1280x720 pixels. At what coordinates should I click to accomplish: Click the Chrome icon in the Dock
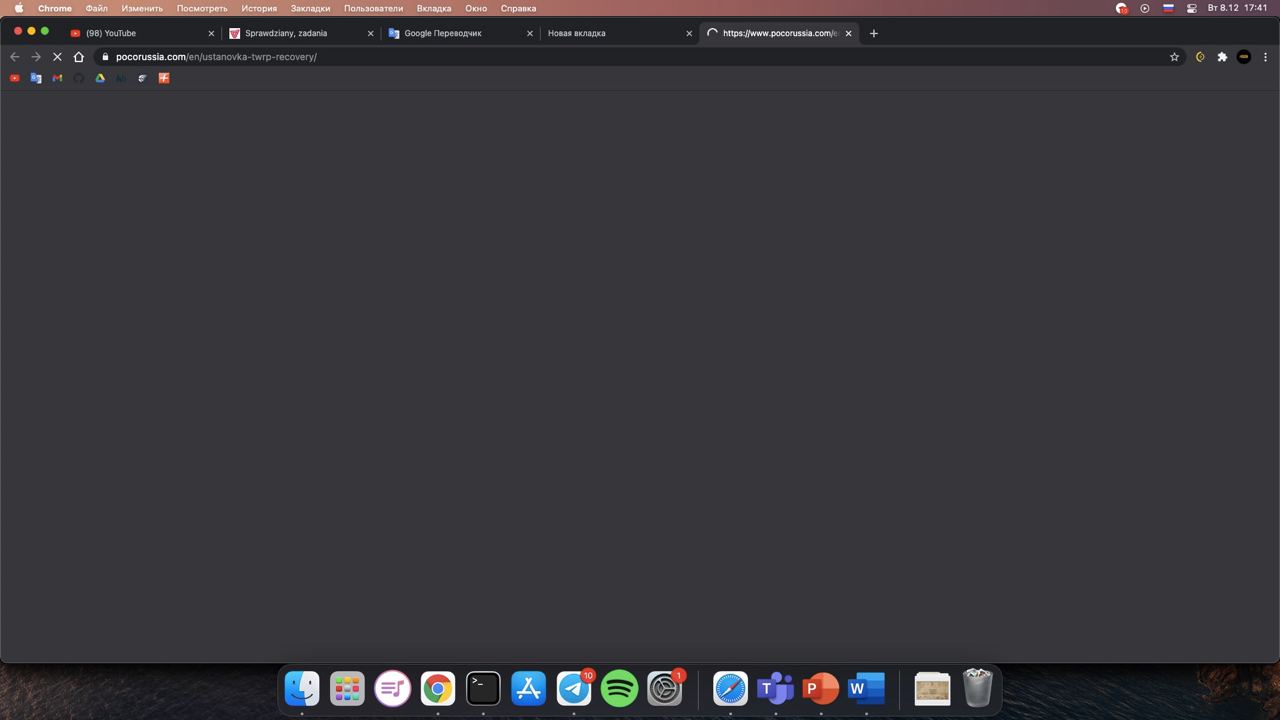coord(438,688)
